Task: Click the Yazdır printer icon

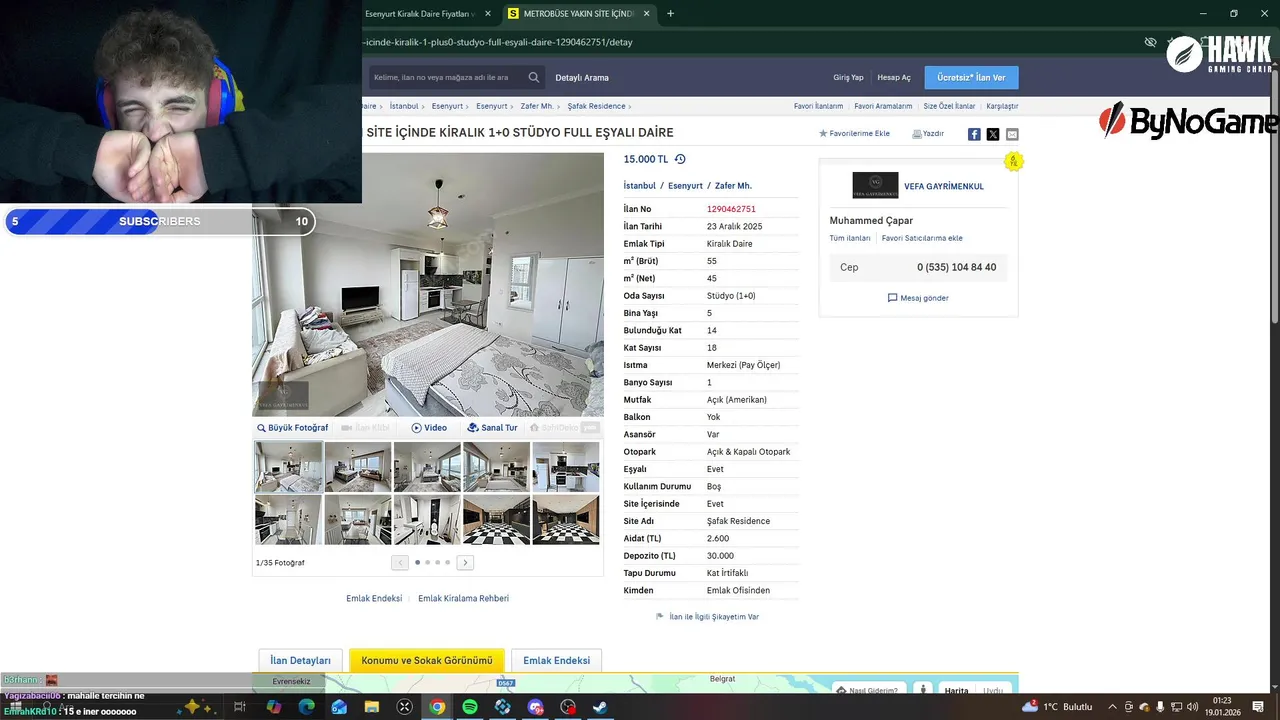Action: [916, 133]
